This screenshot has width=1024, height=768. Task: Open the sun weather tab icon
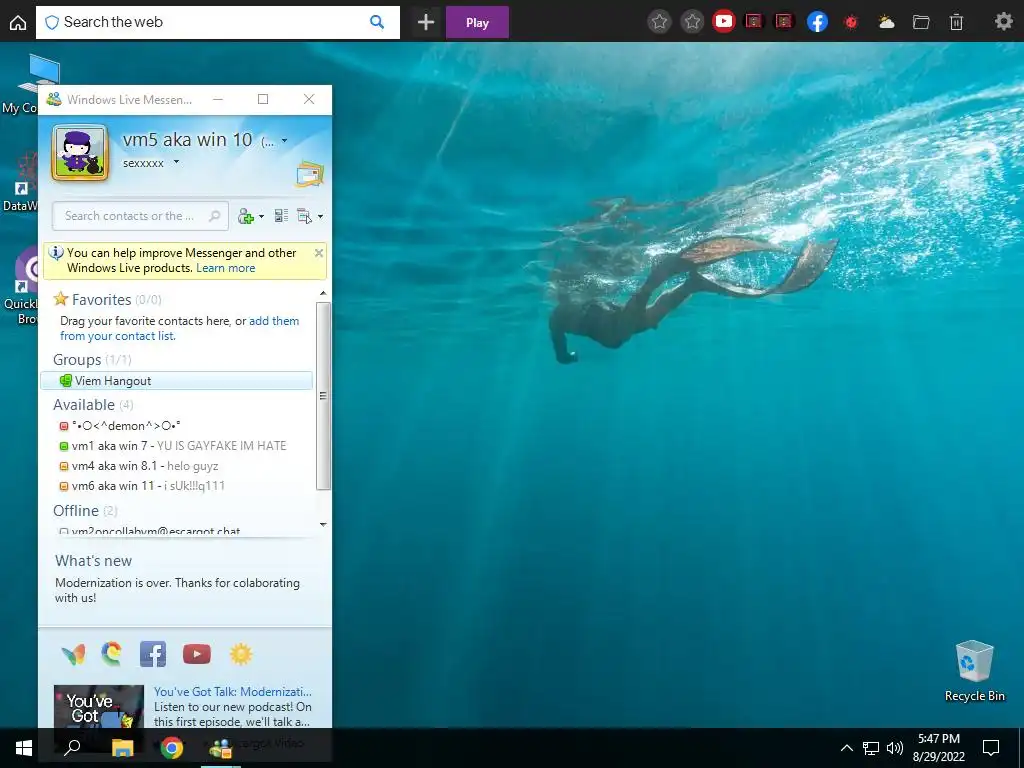pos(241,654)
